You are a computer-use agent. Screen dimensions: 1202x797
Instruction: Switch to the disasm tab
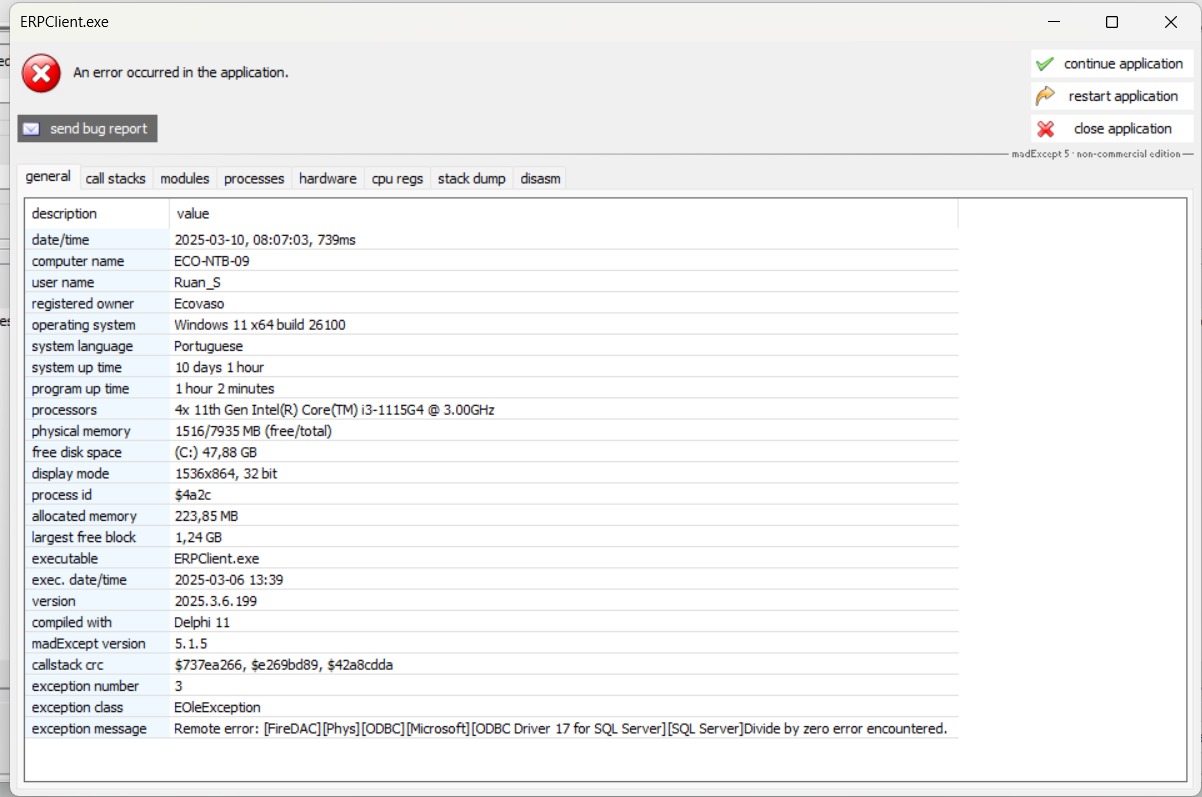tap(540, 178)
